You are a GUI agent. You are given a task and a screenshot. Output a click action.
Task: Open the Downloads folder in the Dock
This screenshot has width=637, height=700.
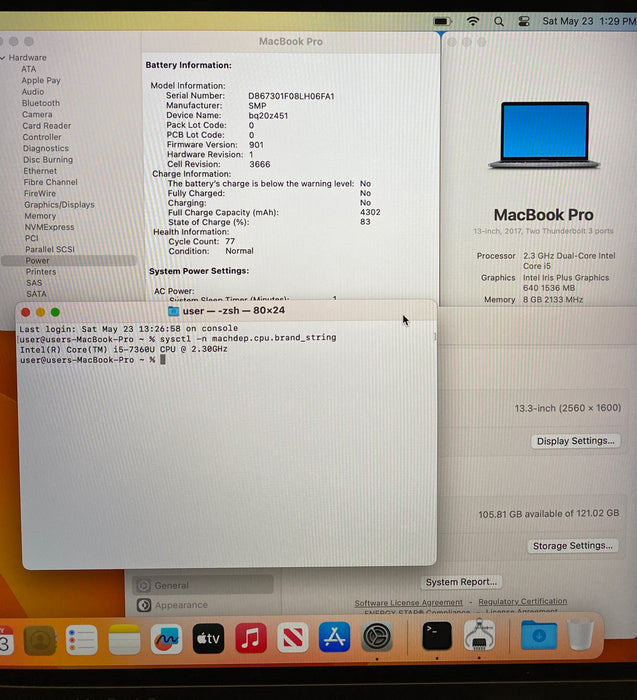pyautogui.click(x=539, y=635)
